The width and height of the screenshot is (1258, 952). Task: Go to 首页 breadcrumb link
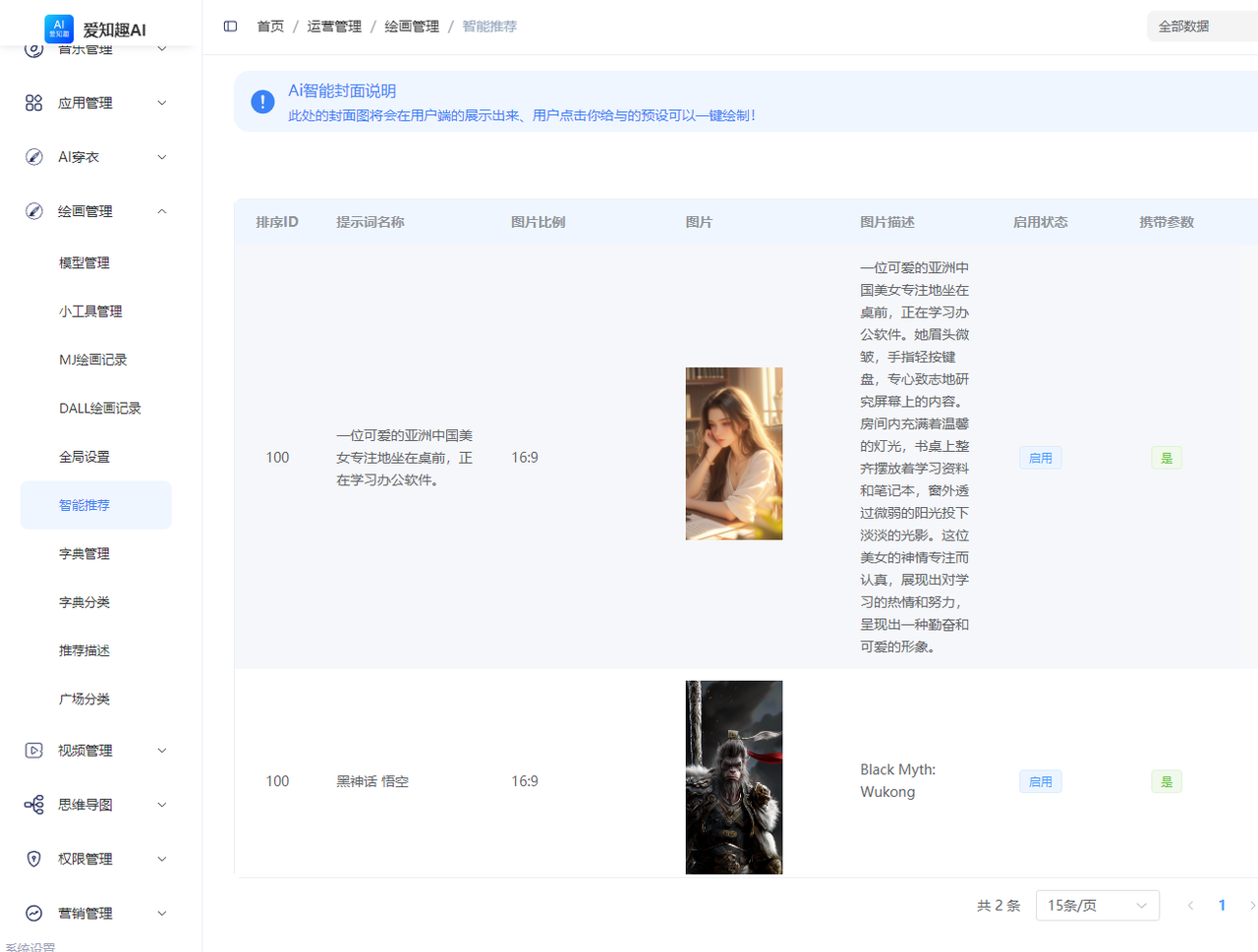(270, 27)
